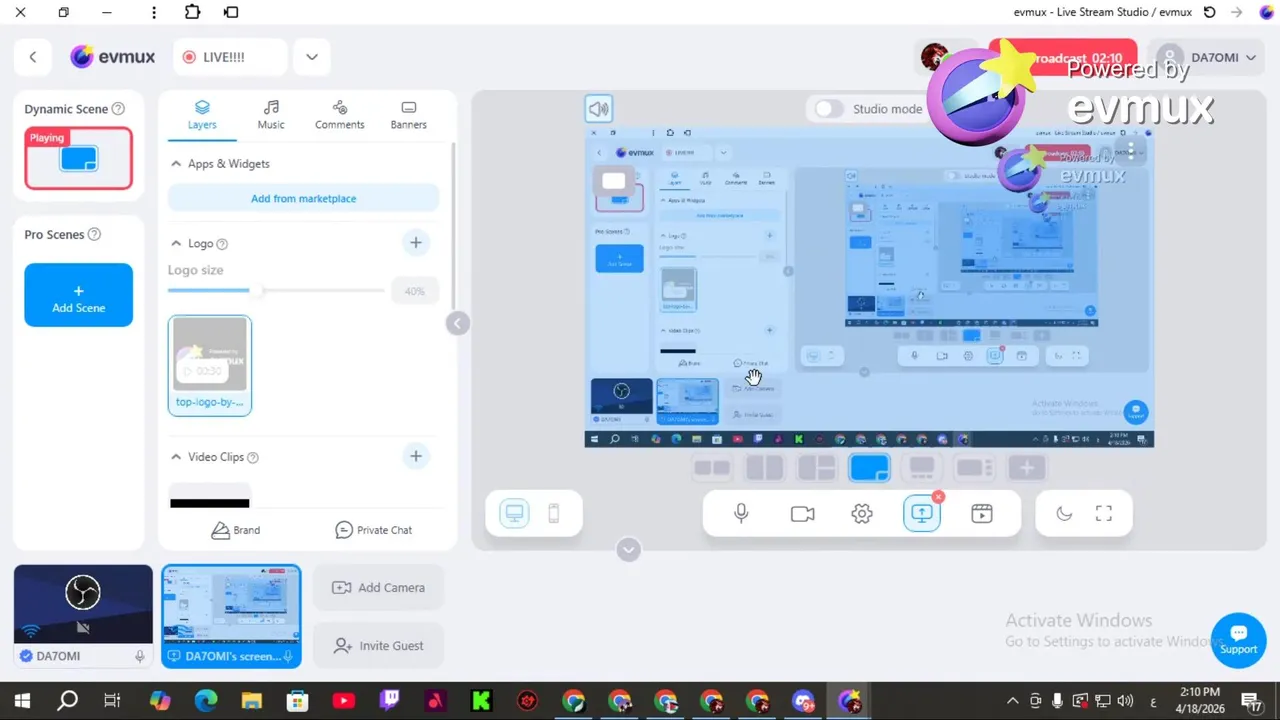The image size is (1280, 720).
Task: Click the Invite Guest button
Action: pyautogui.click(x=378, y=646)
